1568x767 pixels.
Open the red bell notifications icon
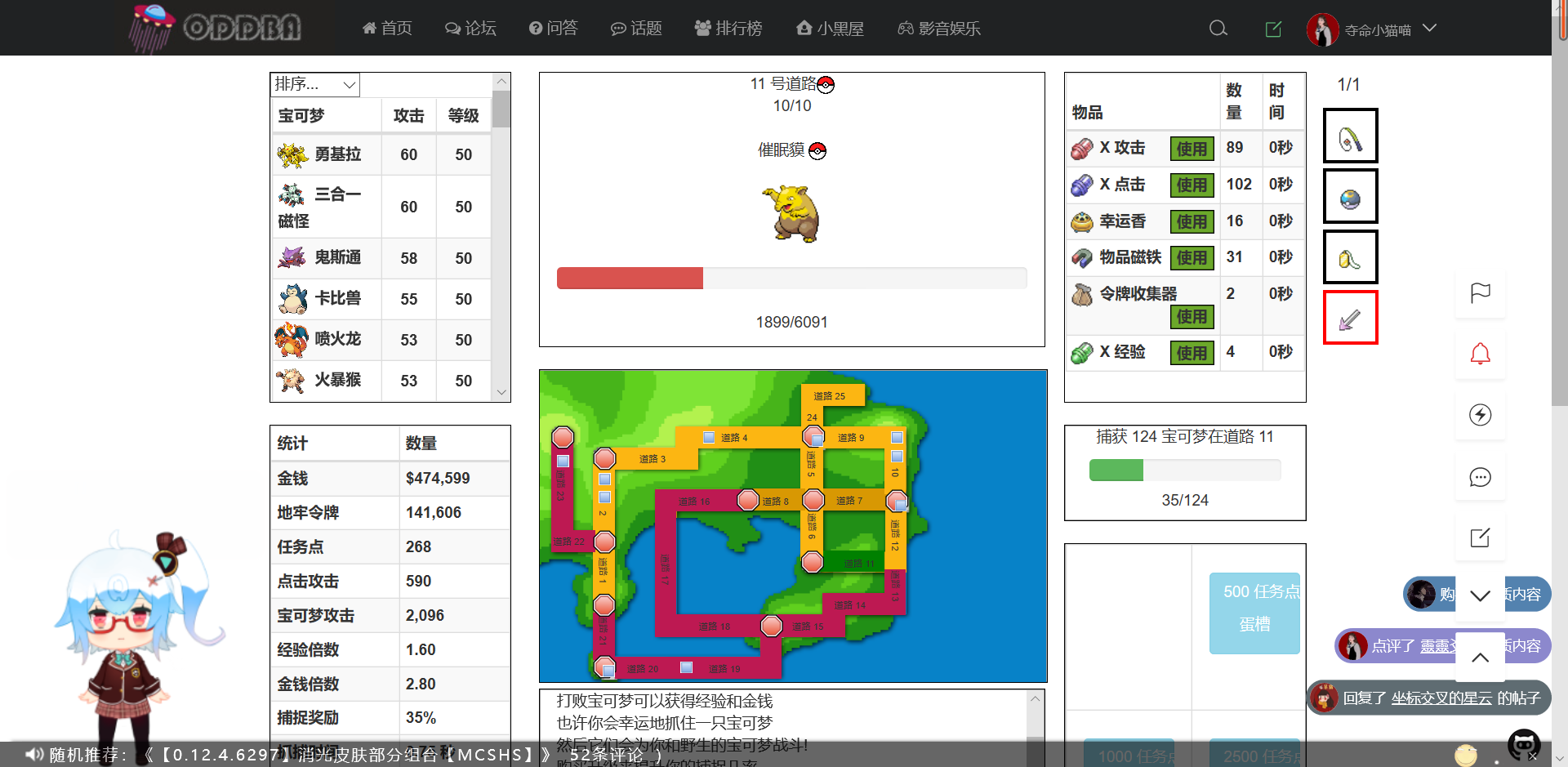[x=1481, y=354]
